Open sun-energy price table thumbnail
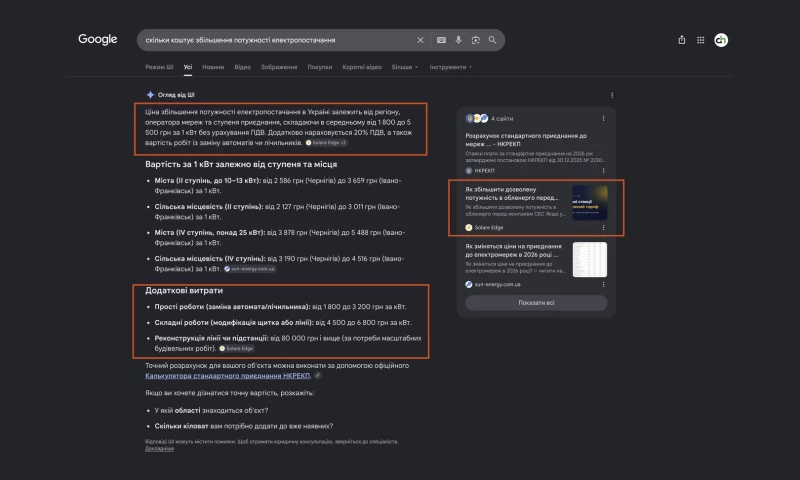800x480 pixels. pyautogui.click(x=590, y=260)
